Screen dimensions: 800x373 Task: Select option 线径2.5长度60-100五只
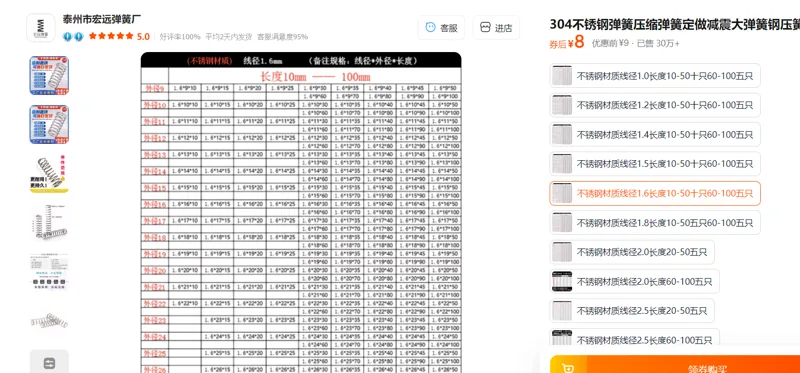pyautogui.click(x=635, y=338)
